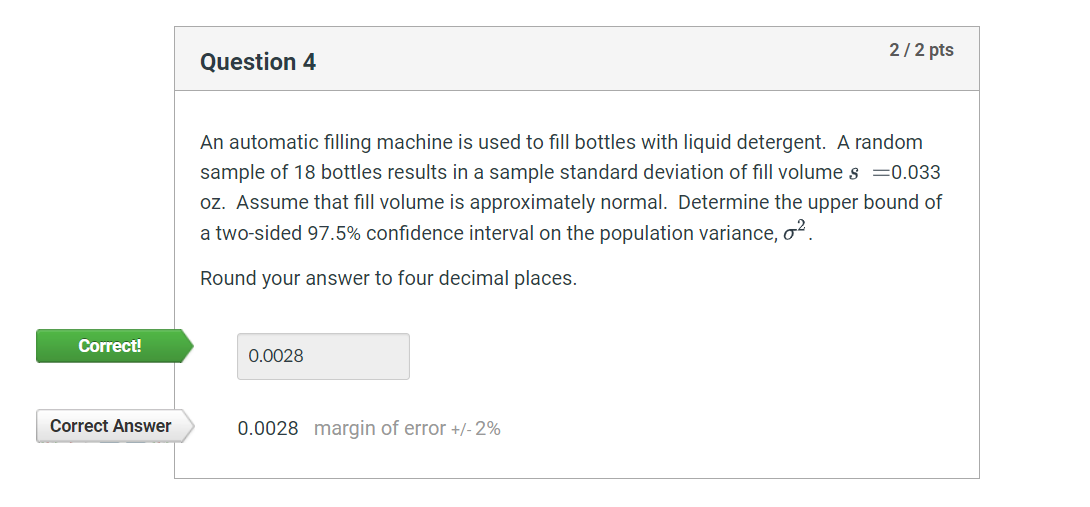This screenshot has height=507, width=1090.
Task: Click the phrase population variance
Action: tap(696, 233)
